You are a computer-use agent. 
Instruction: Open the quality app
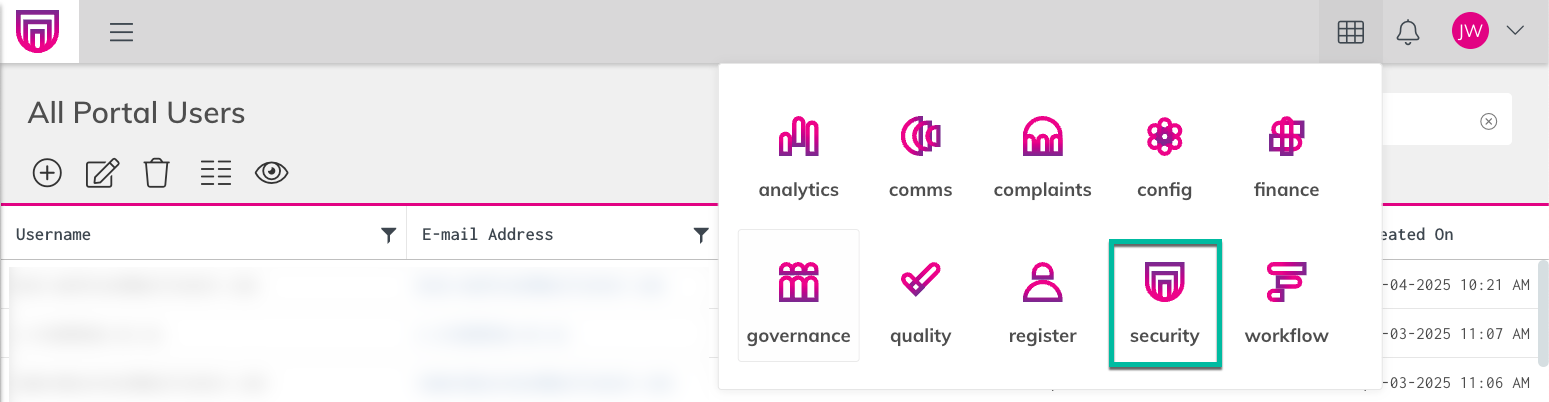click(920, 295)
